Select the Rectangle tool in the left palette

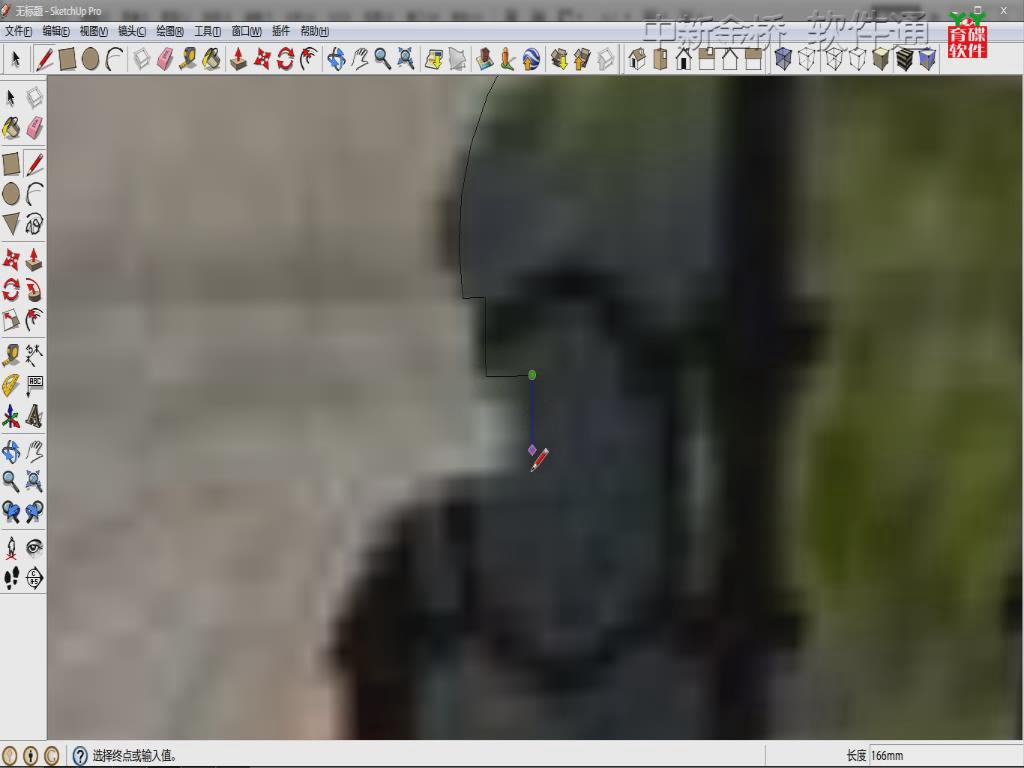coord(11,164)
